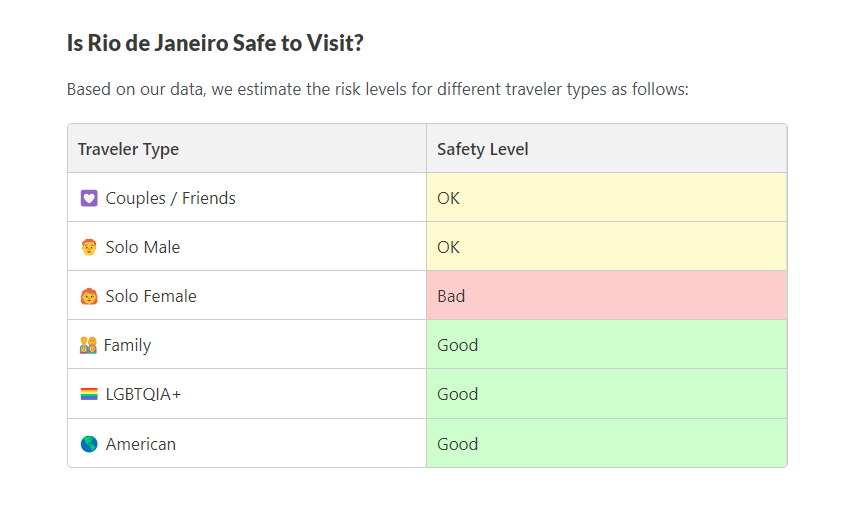Click the Solo Female row label
This screenshot has width=853, height=505.
click(x=151, y=296)
